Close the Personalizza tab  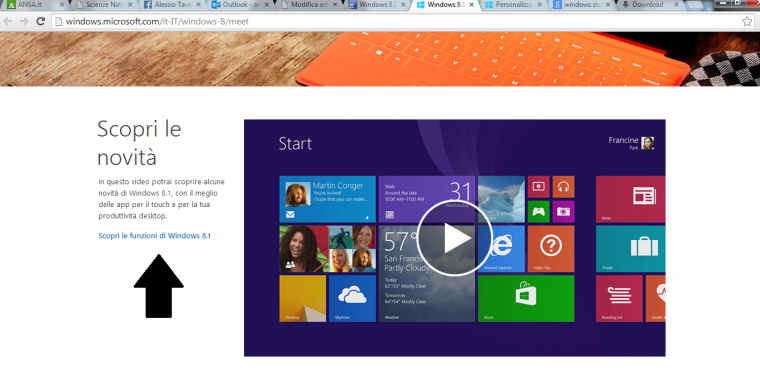point(539,5)
